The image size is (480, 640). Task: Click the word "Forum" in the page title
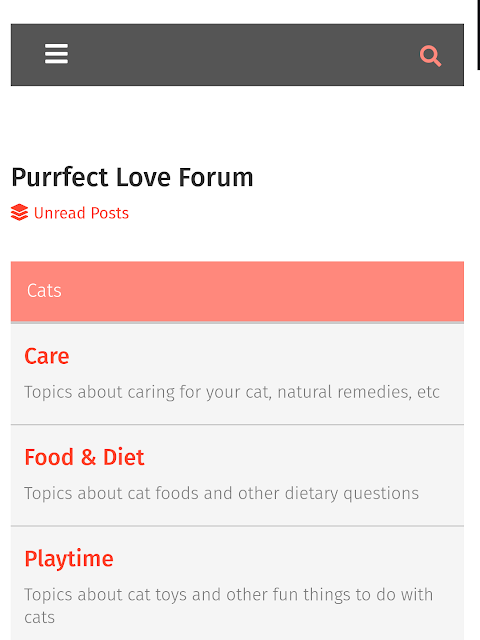[x=216, y=178]
